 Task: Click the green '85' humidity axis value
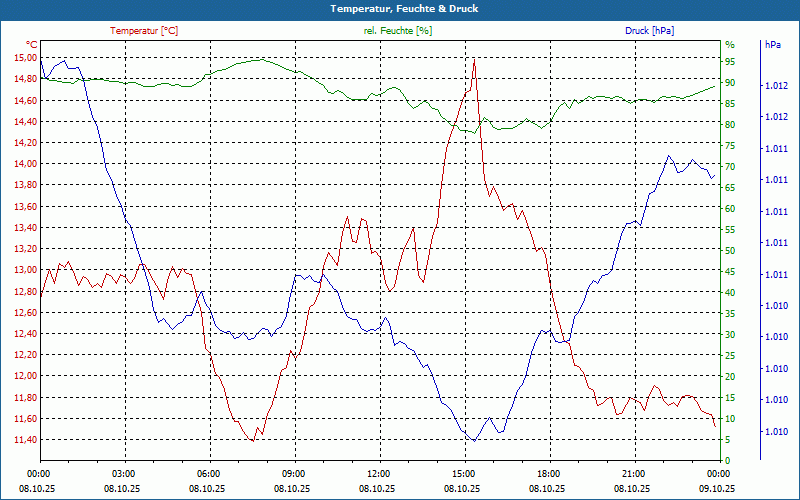click(730, 104)
